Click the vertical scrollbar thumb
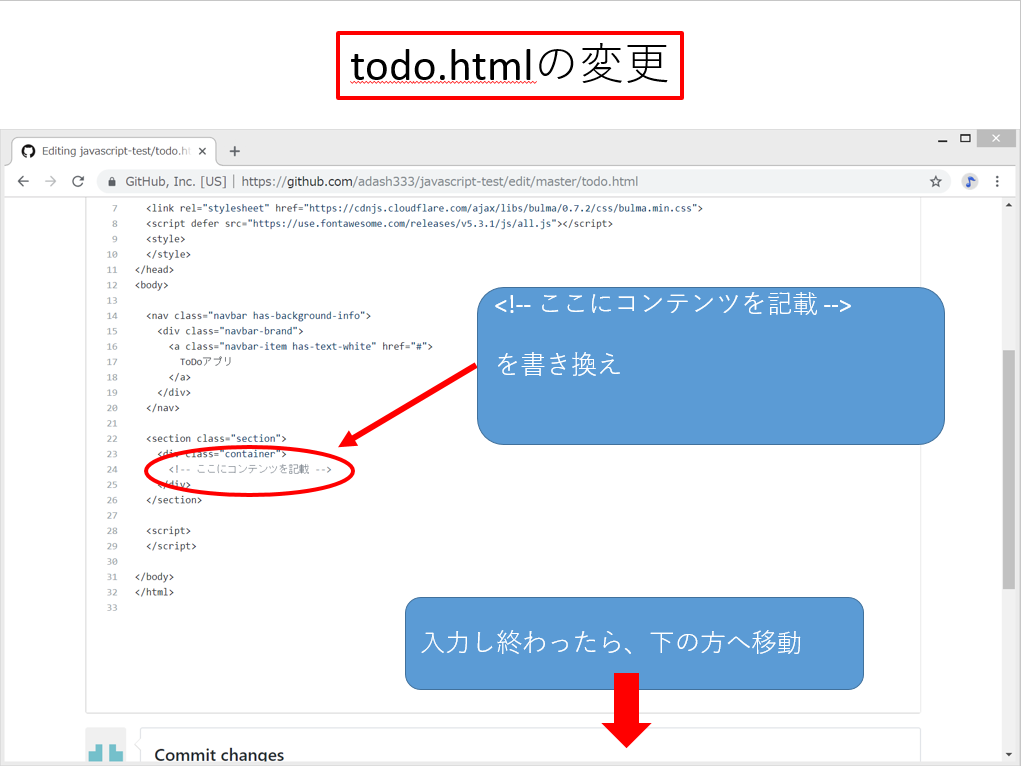1021x766 pixels. pyautogui.click(x=1008, y=470)
